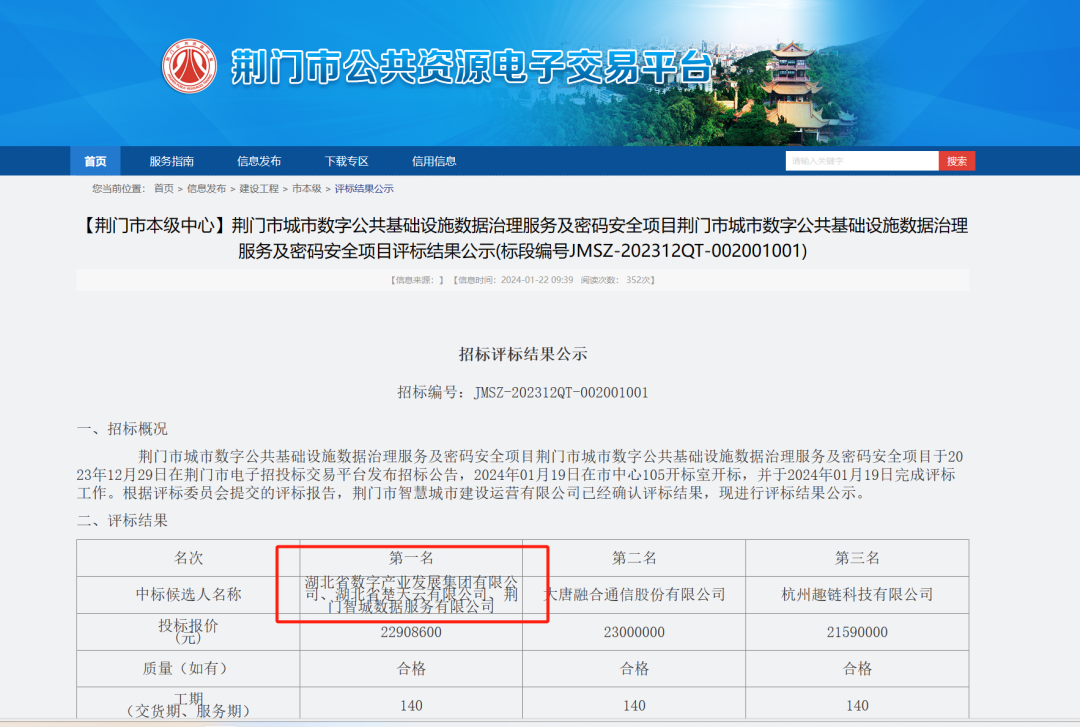Click the cell 大唐融合通信股份有限公司

pyautogui.click(x=634, y=595)
